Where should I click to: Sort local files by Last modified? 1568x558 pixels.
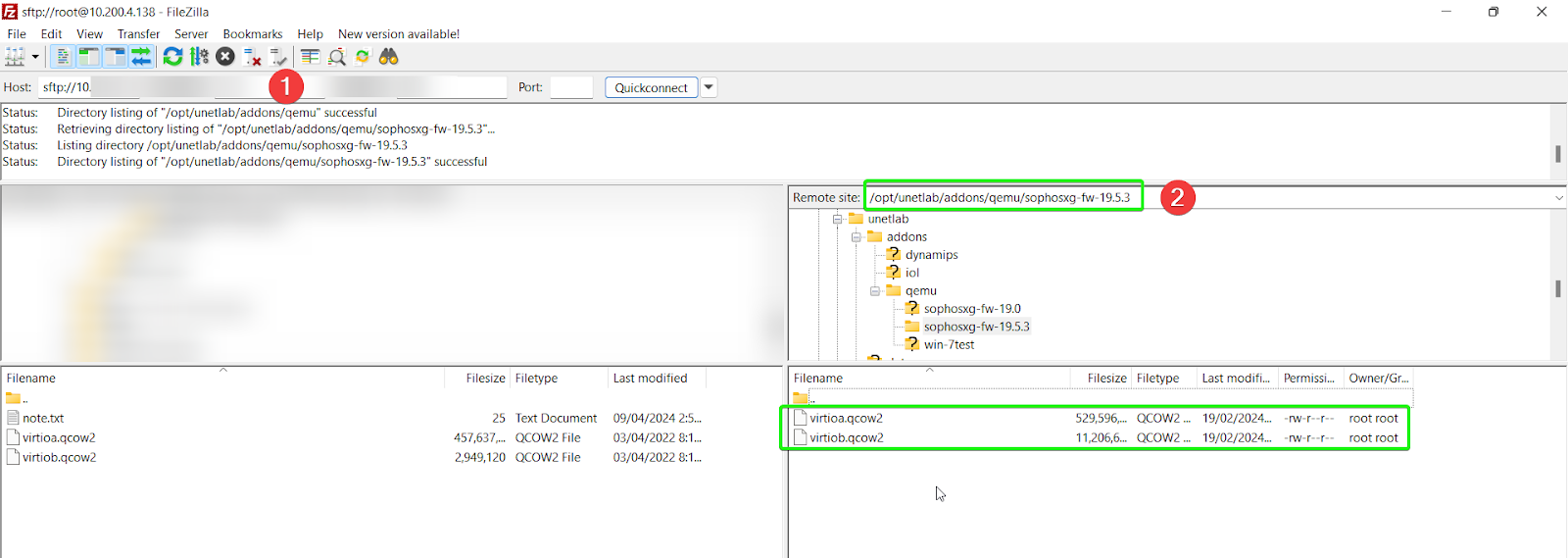click(657, 378)
